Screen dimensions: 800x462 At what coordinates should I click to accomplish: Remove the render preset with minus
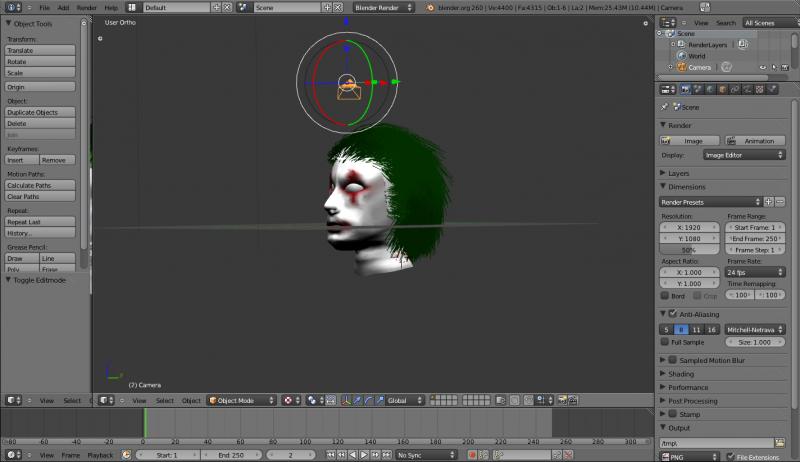pyautogui.click(x=780, y=202)
